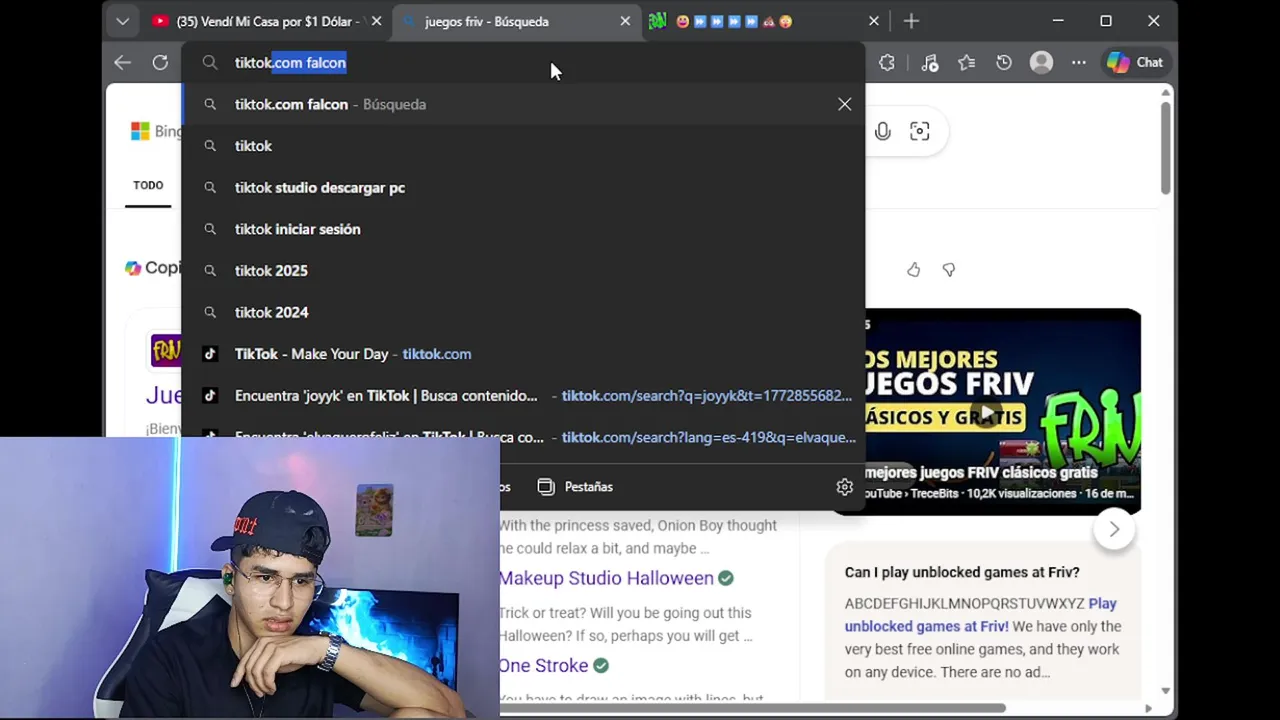Pick the 'tiktok 2025' suggestion
Viewport: 1280px width, 720px height.
pyautogui.click(x=523, y=271)
